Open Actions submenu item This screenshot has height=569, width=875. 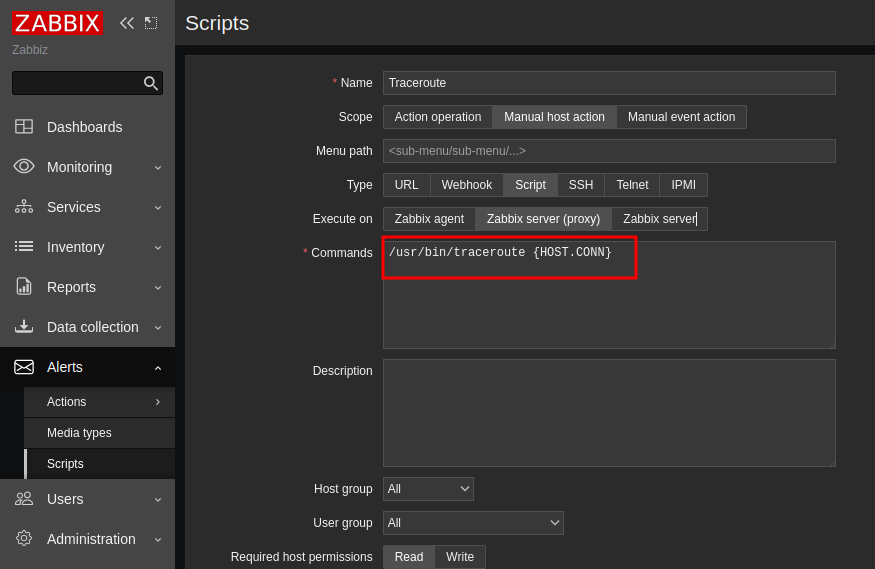click(x=99, y=402)
